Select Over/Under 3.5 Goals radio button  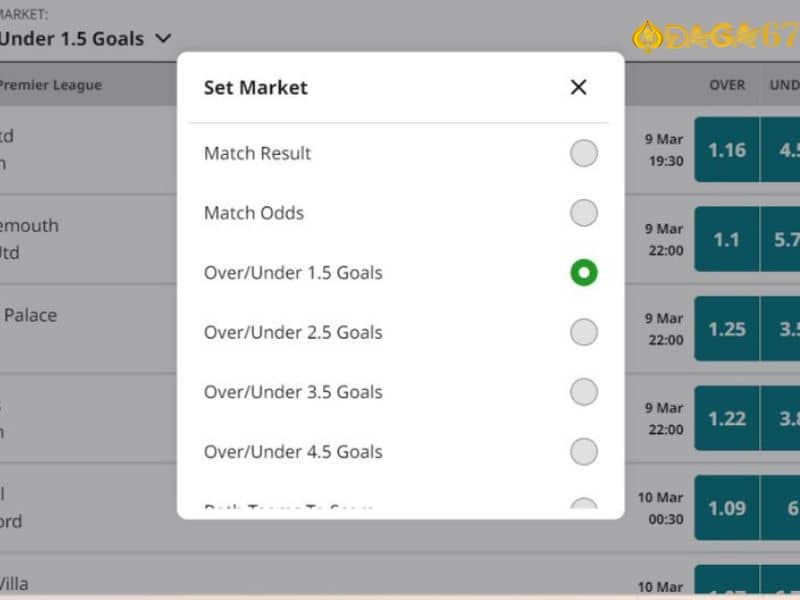point(584,392)
